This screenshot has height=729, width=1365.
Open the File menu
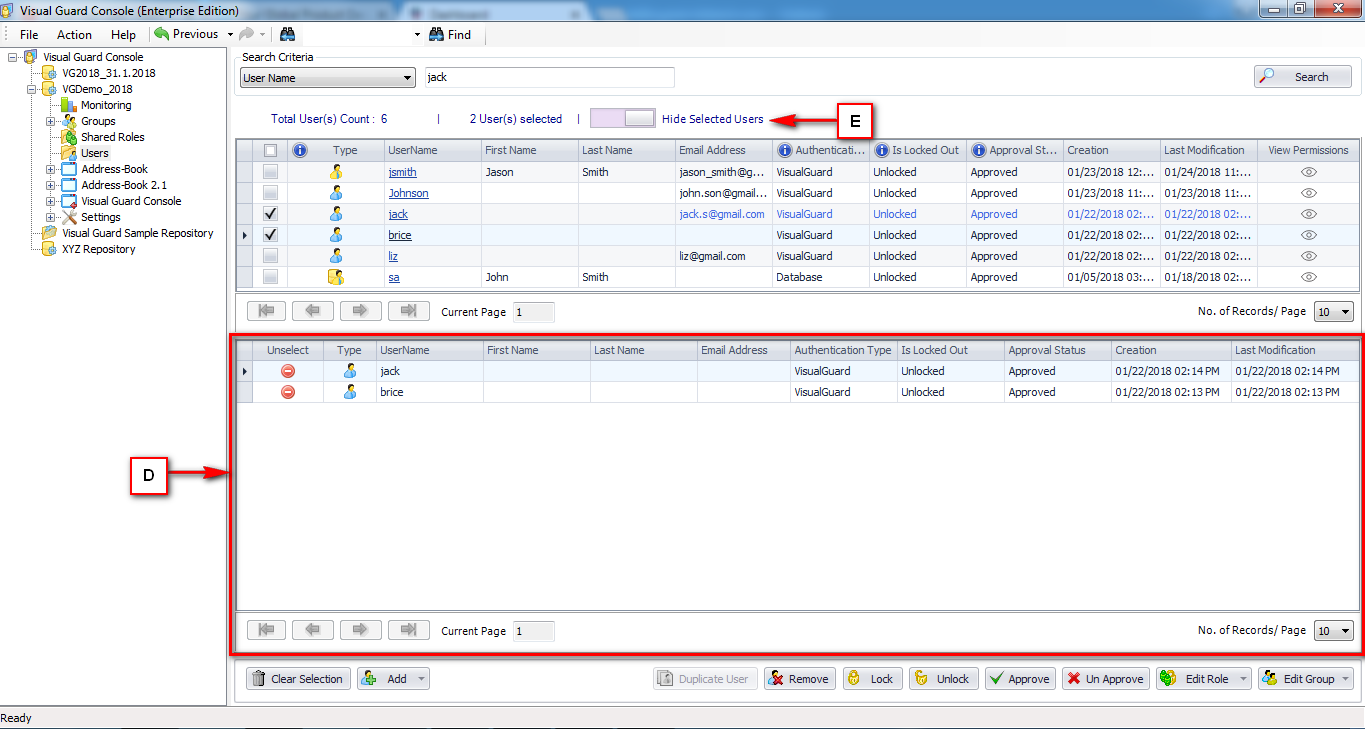click(29, 34)
